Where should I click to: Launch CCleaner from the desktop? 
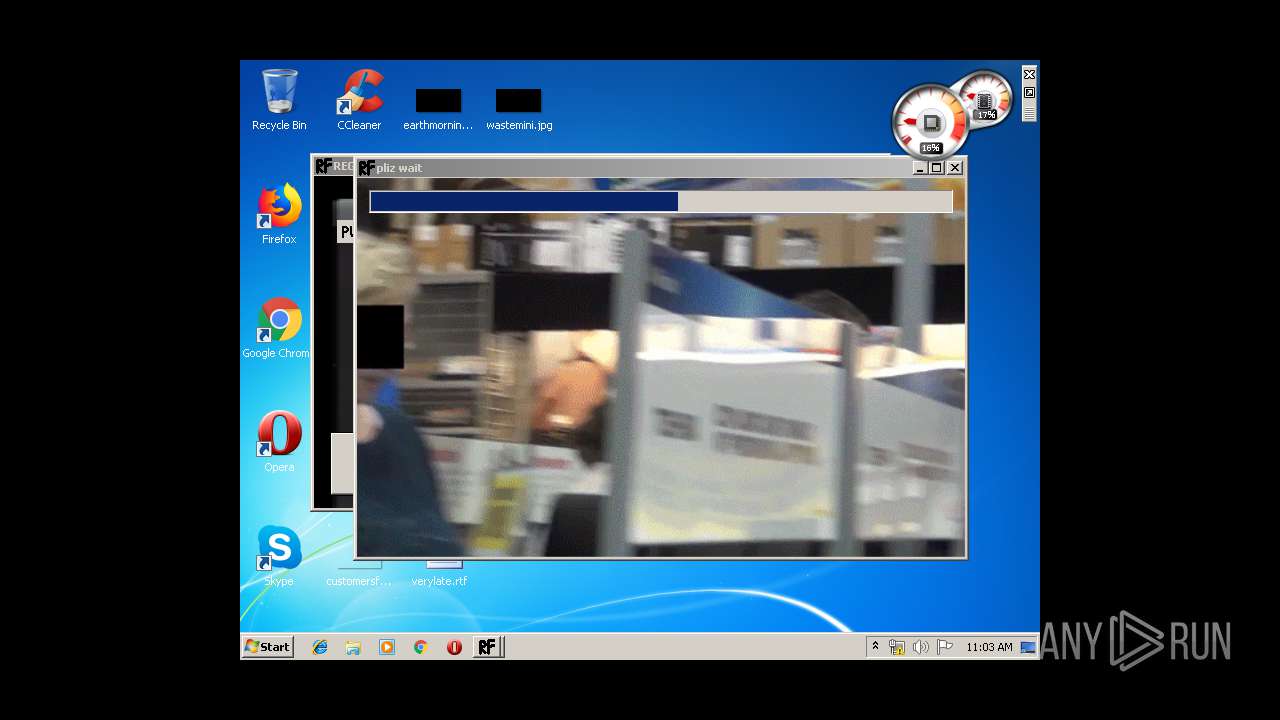click(x=359, y=100)
